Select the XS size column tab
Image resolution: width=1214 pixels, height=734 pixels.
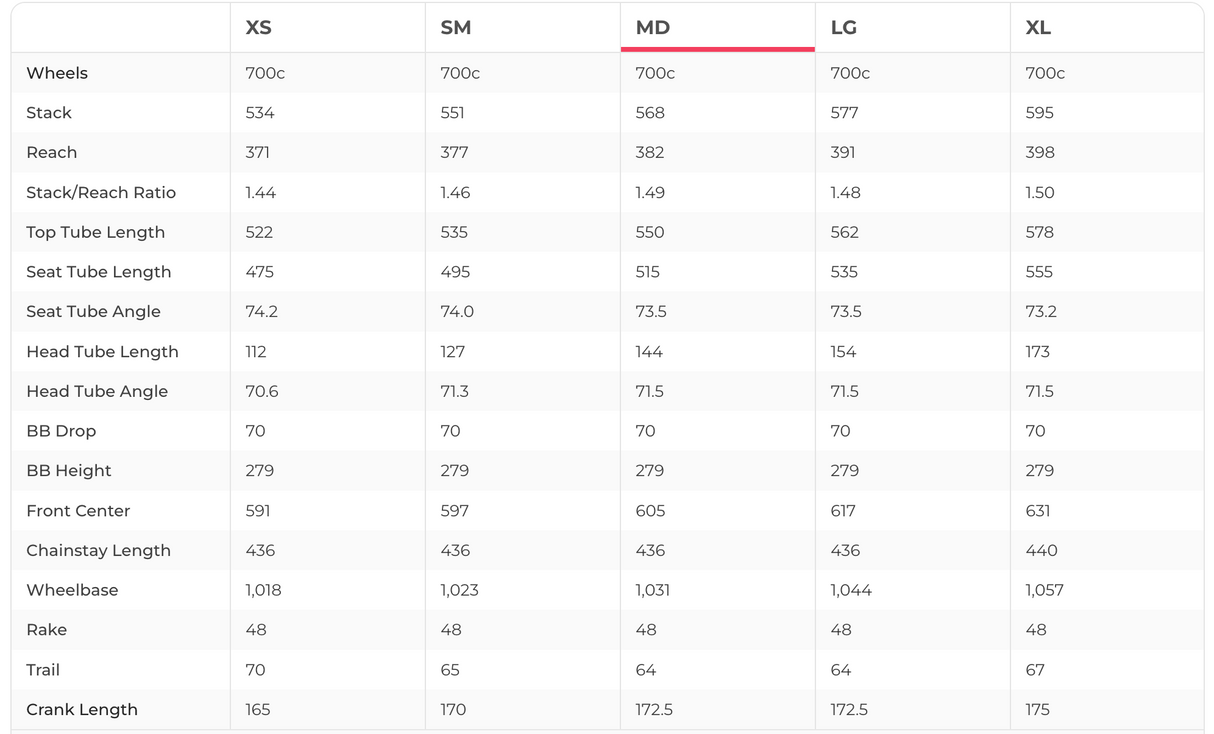point(259,28)
